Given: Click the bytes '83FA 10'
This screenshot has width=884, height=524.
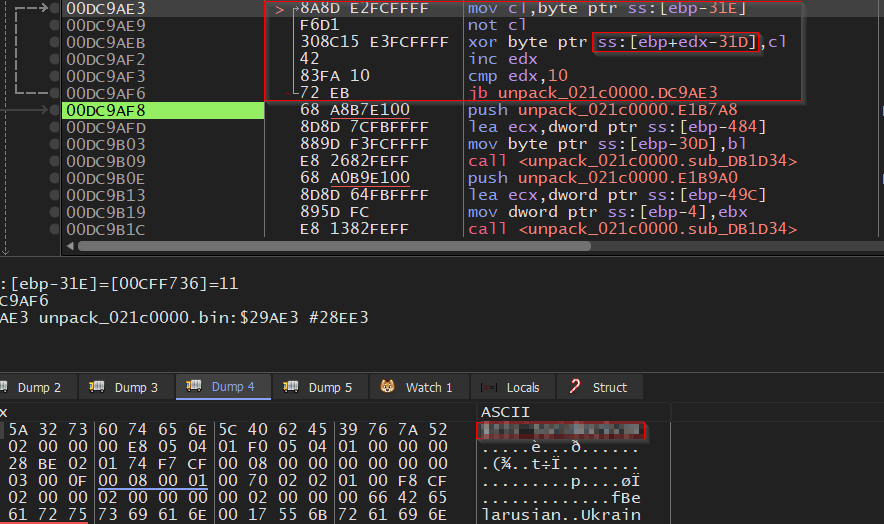Looking at the screenshot, I should 334,76.
